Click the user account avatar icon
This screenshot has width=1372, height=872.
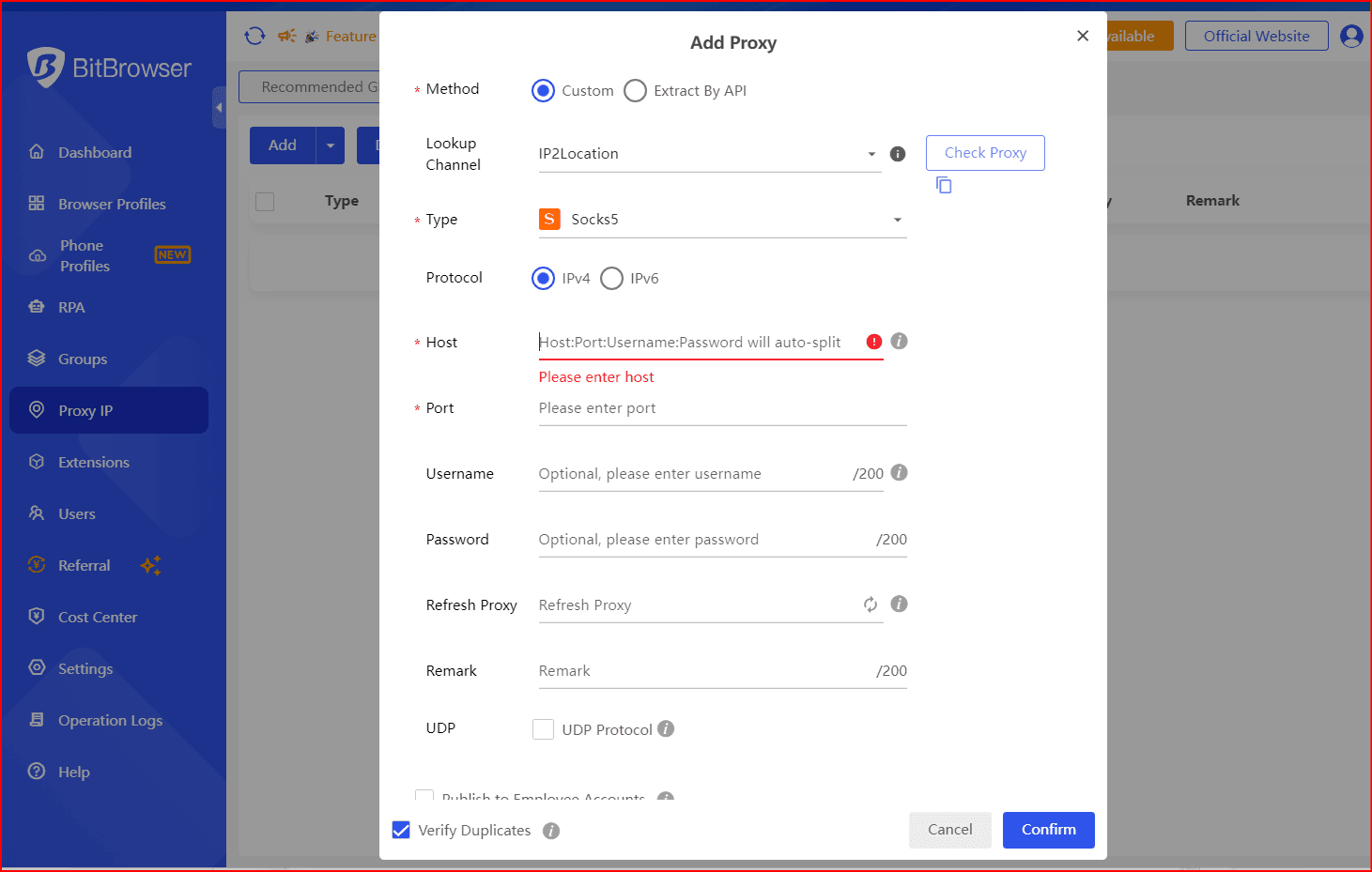coord(1351,37)
